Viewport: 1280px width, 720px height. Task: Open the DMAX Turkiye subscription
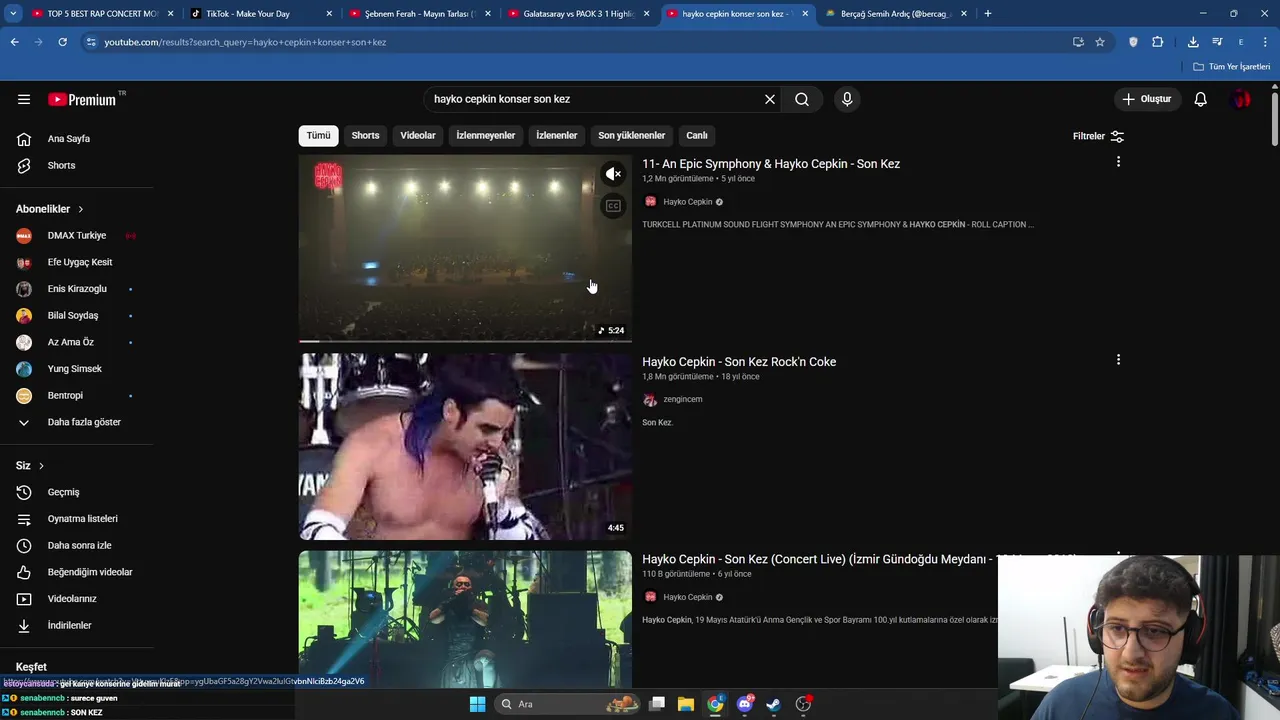(77, 235)
